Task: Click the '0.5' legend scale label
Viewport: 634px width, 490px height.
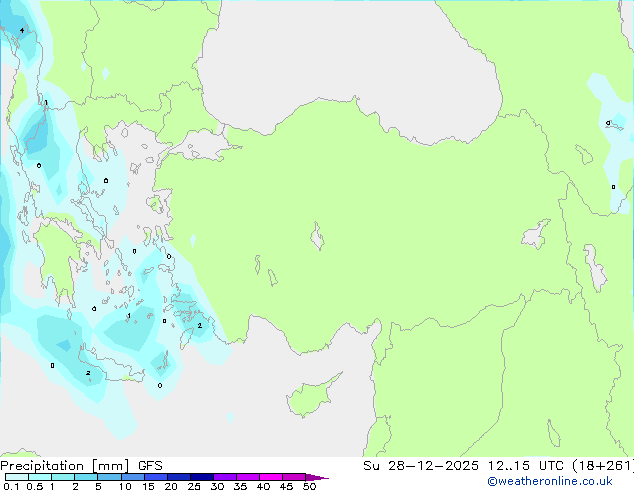Action: tap(35, 486)
